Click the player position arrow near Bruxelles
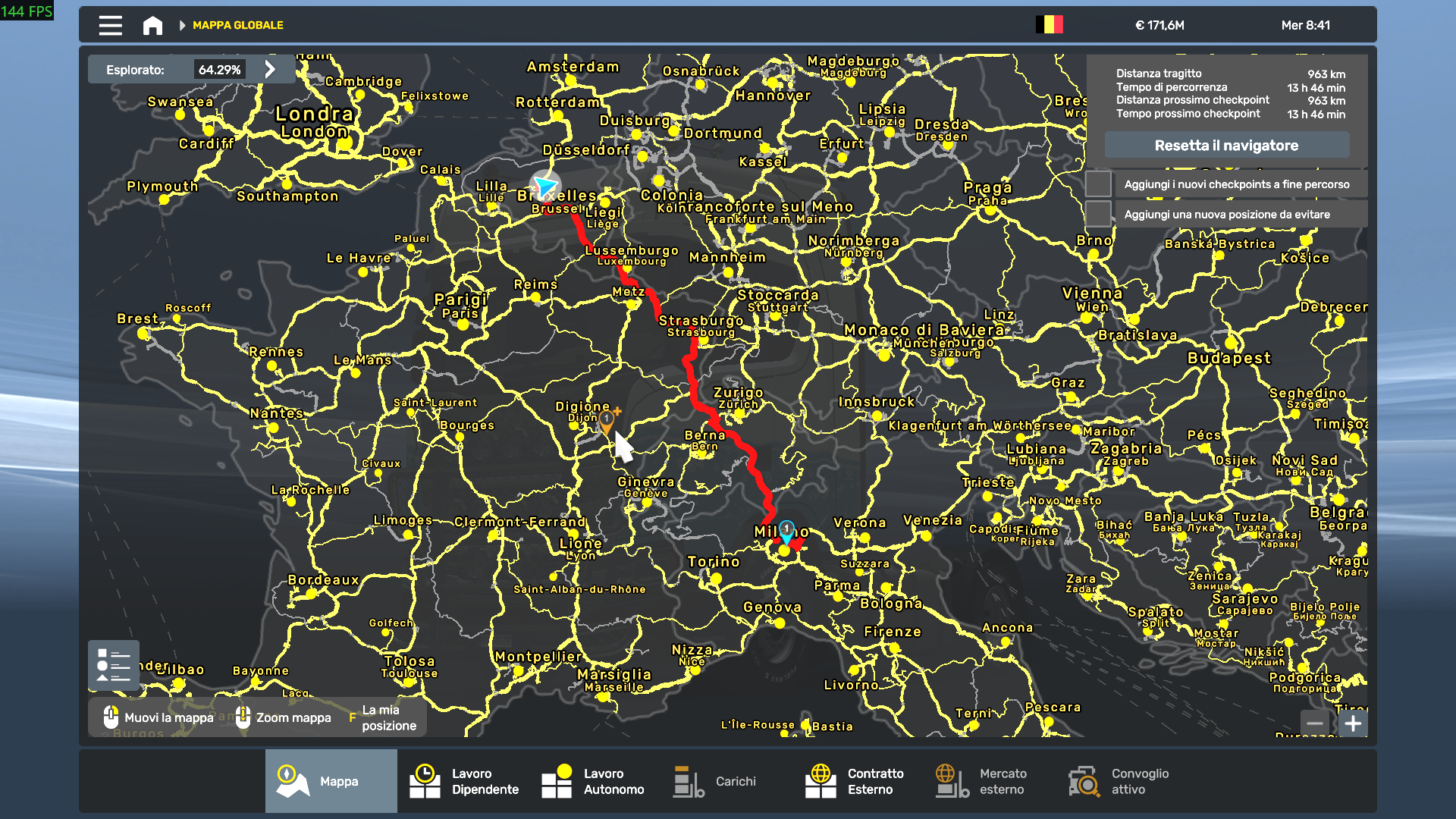This screenshot has width=1456, height=819. [544, 187]
